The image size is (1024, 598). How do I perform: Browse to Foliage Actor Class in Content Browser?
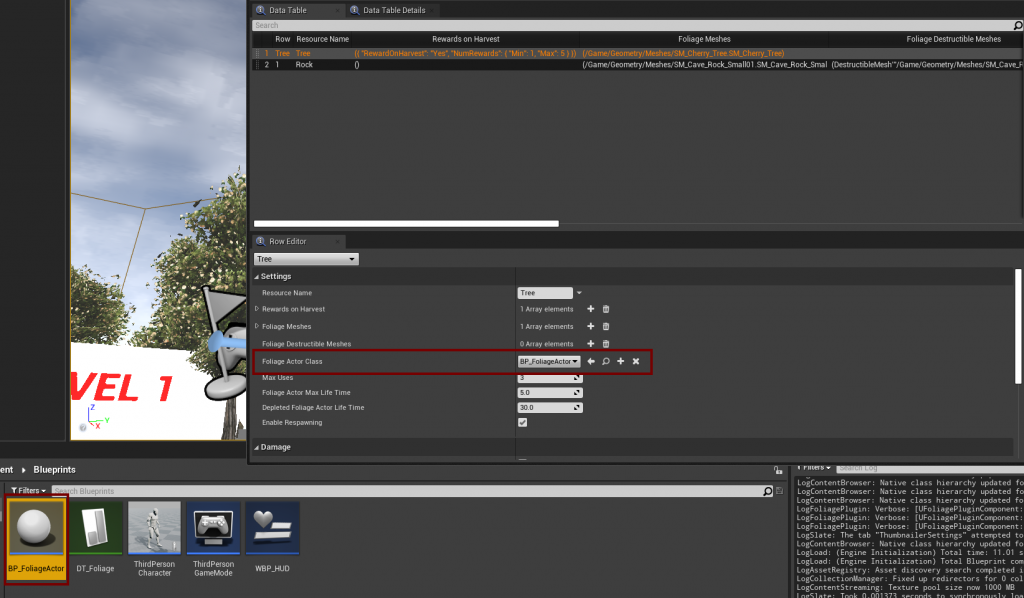click(x=606, y=361)
